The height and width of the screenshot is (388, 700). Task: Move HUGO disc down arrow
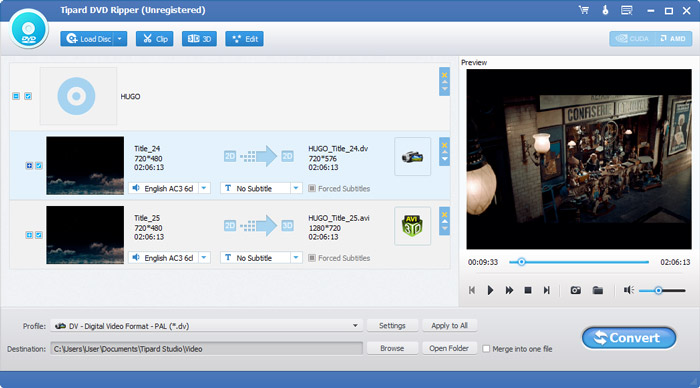coord(444,89)
